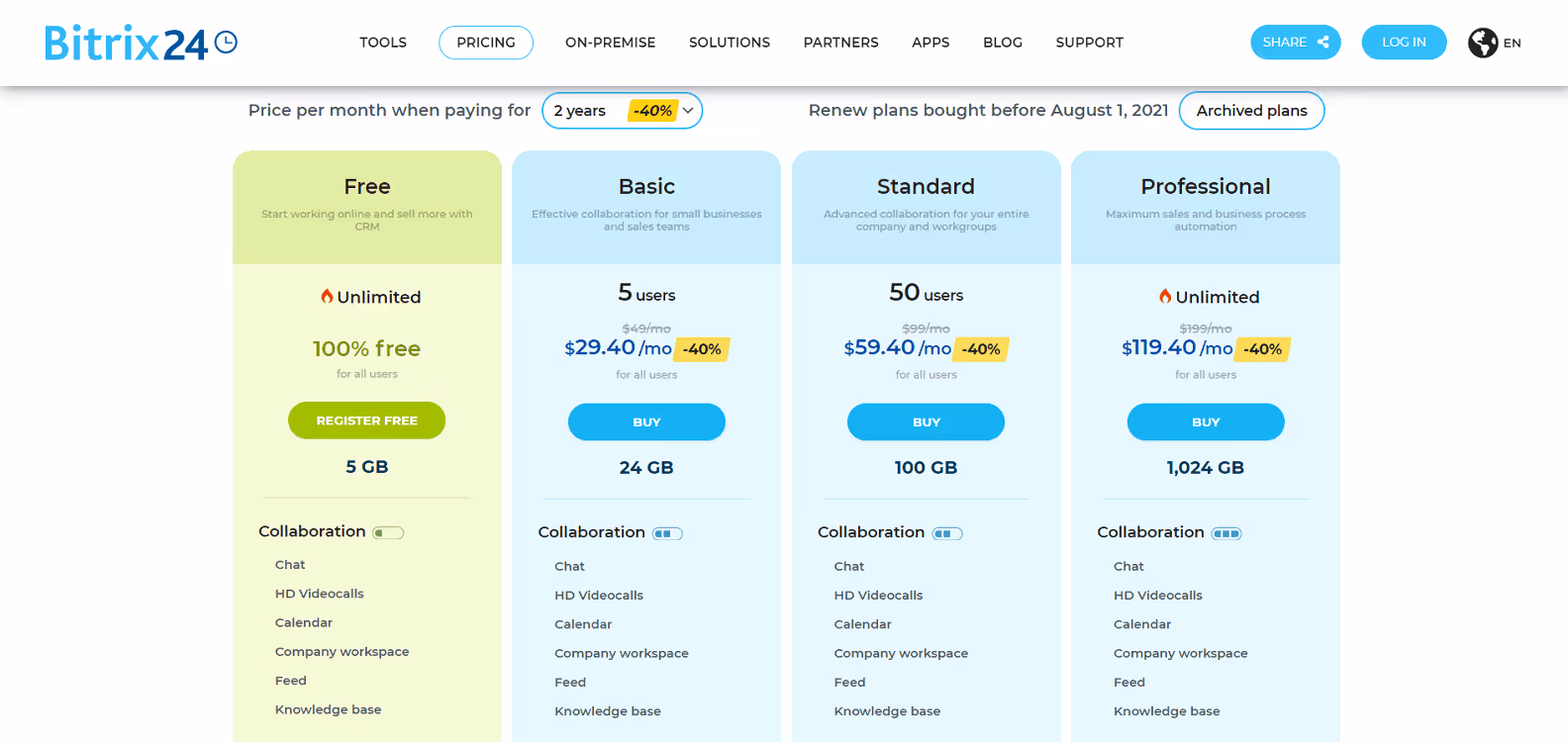Click Knowledge base in Professional plan
Image resolution: width=1568 pixels, height=742 pixels.
point(1167,711)
